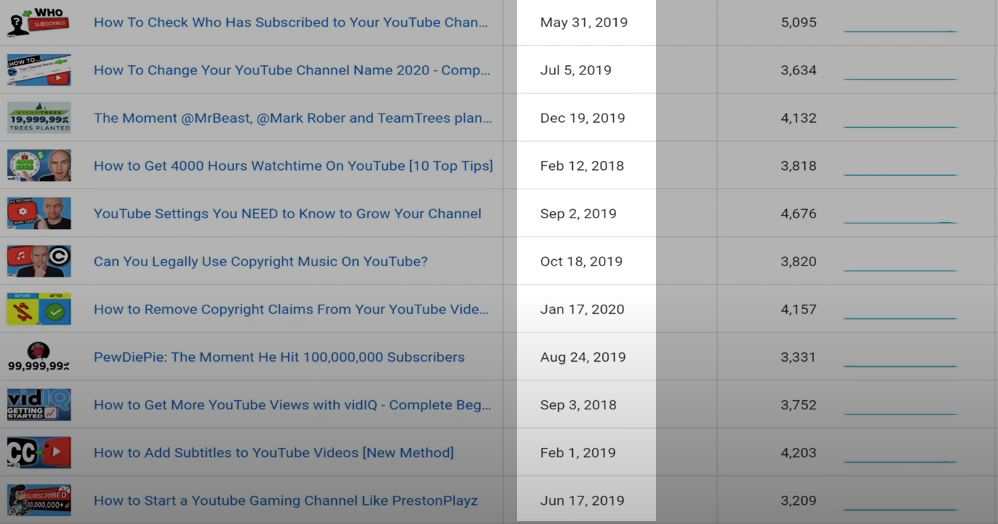Click Can You Legally Use Copyright Music title
998x524 pixels.
pyautogui.click(x=260, y=261)
